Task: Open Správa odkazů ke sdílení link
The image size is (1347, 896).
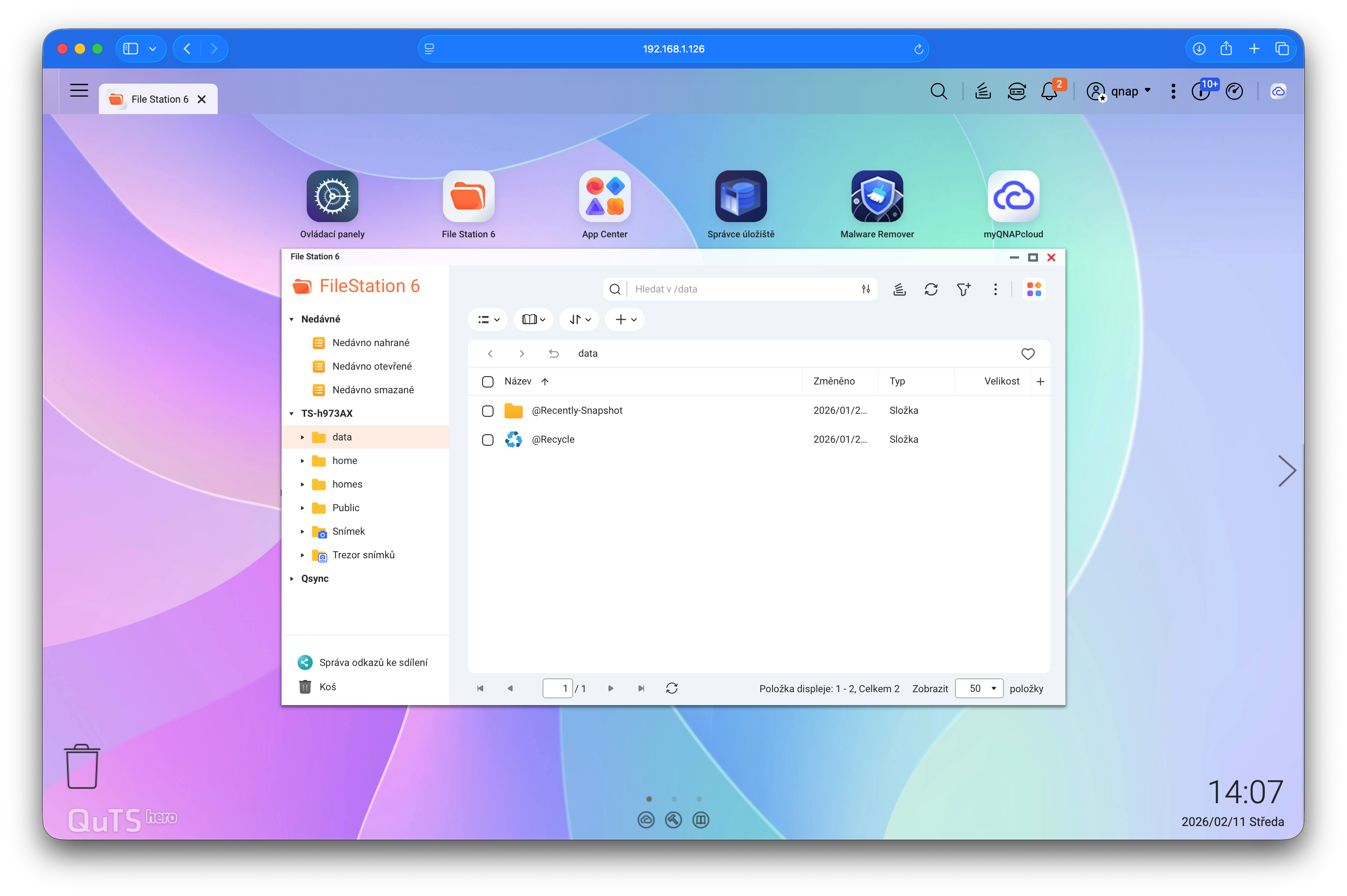Action: pyautogui.click(x=373, y=662)
